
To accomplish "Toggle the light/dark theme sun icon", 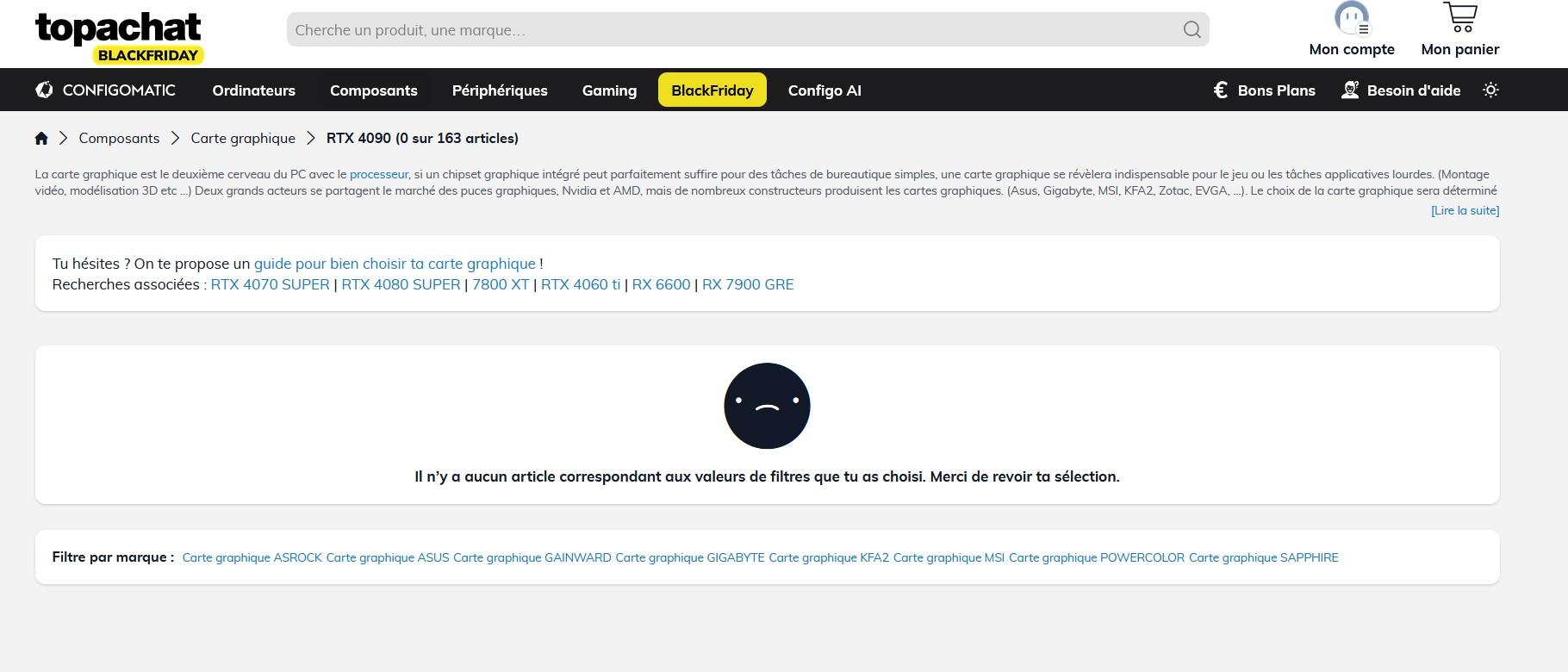I will click(x=1490, y=90).
